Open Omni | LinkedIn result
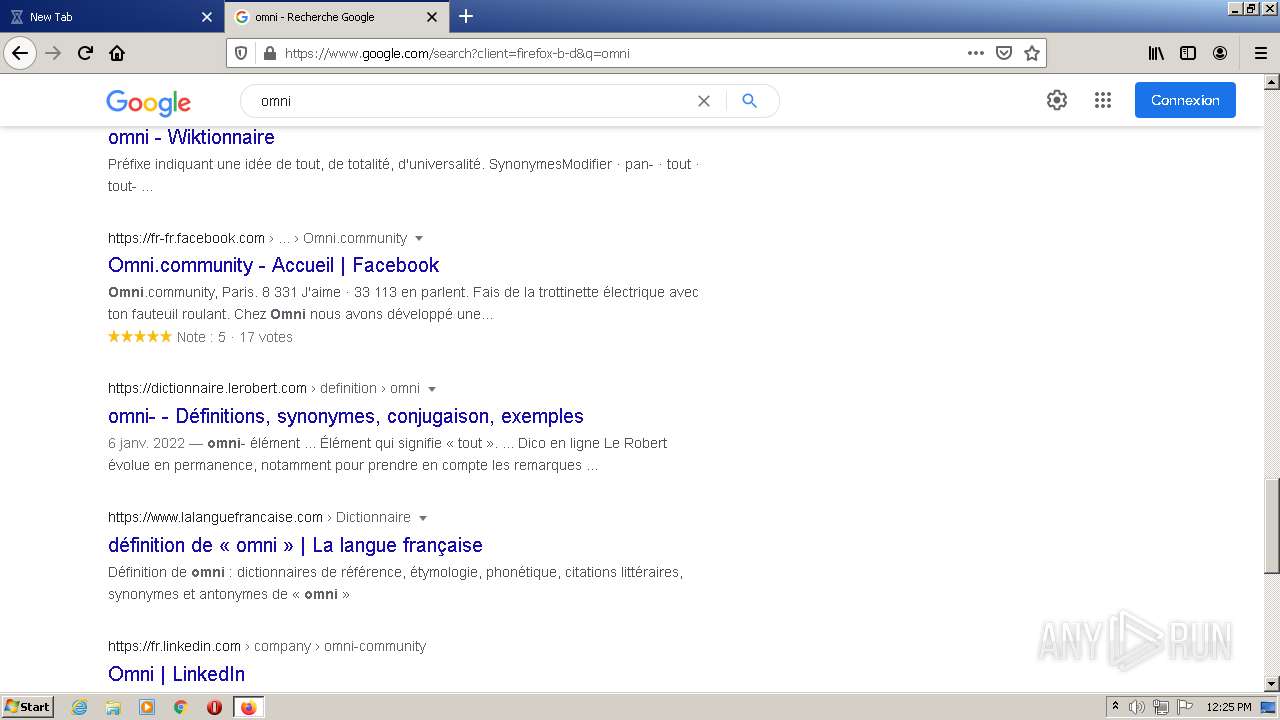1280x720 pixels. click(176, 674)
